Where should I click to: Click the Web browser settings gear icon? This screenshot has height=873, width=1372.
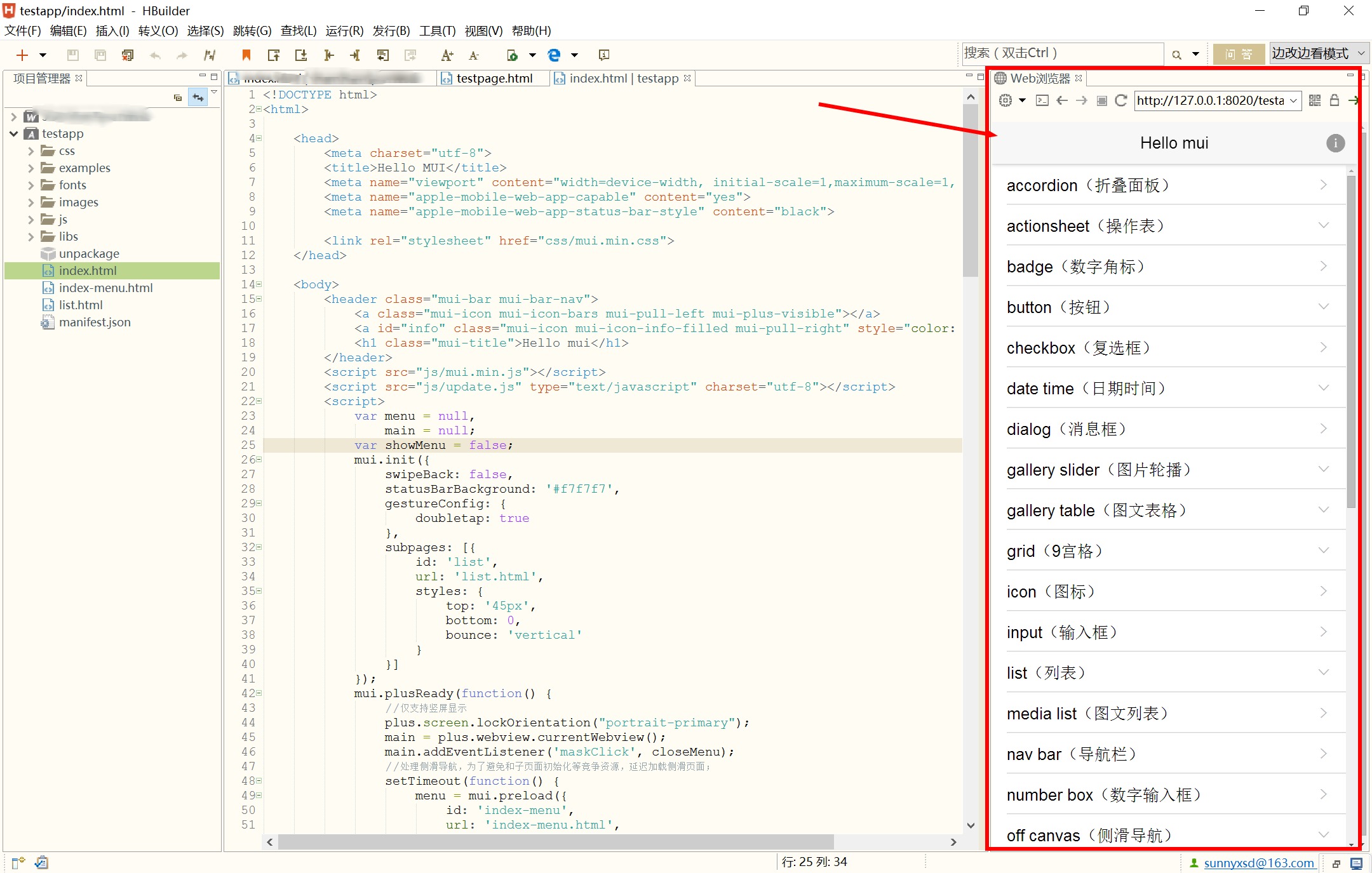coord(1005,100)
